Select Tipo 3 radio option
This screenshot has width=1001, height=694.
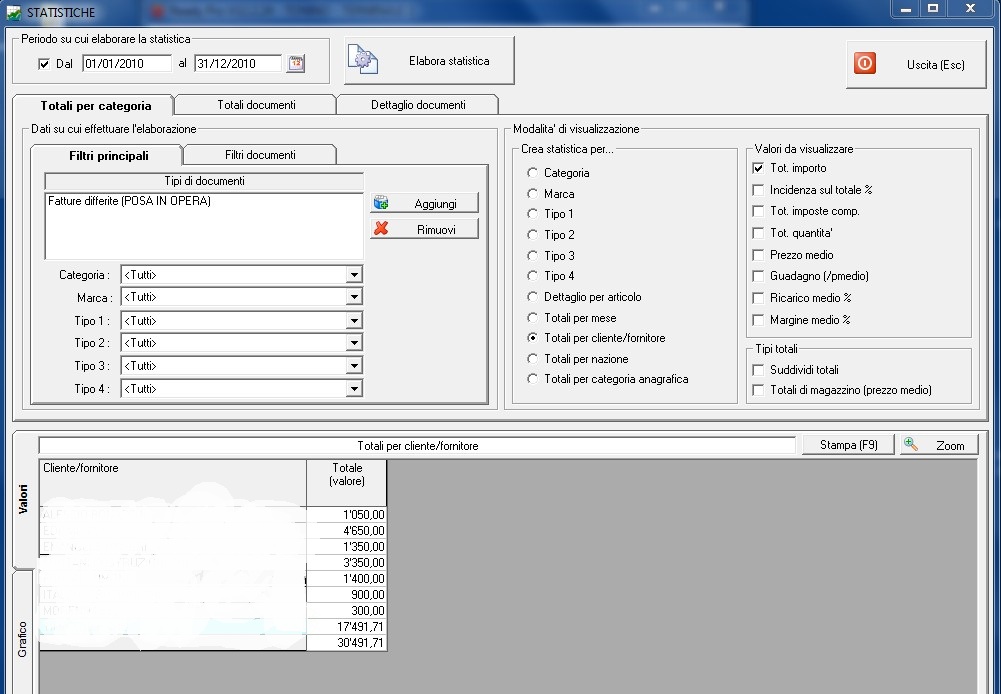[x=532, y=255]
